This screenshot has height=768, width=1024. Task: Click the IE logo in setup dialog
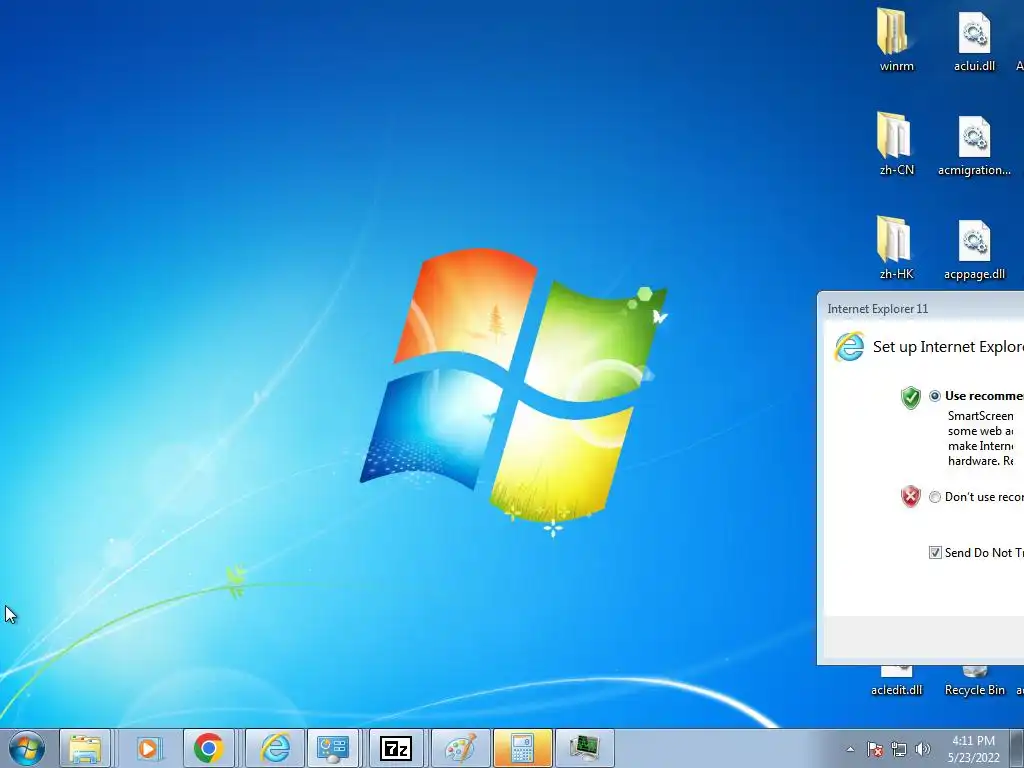pos(850,347)
